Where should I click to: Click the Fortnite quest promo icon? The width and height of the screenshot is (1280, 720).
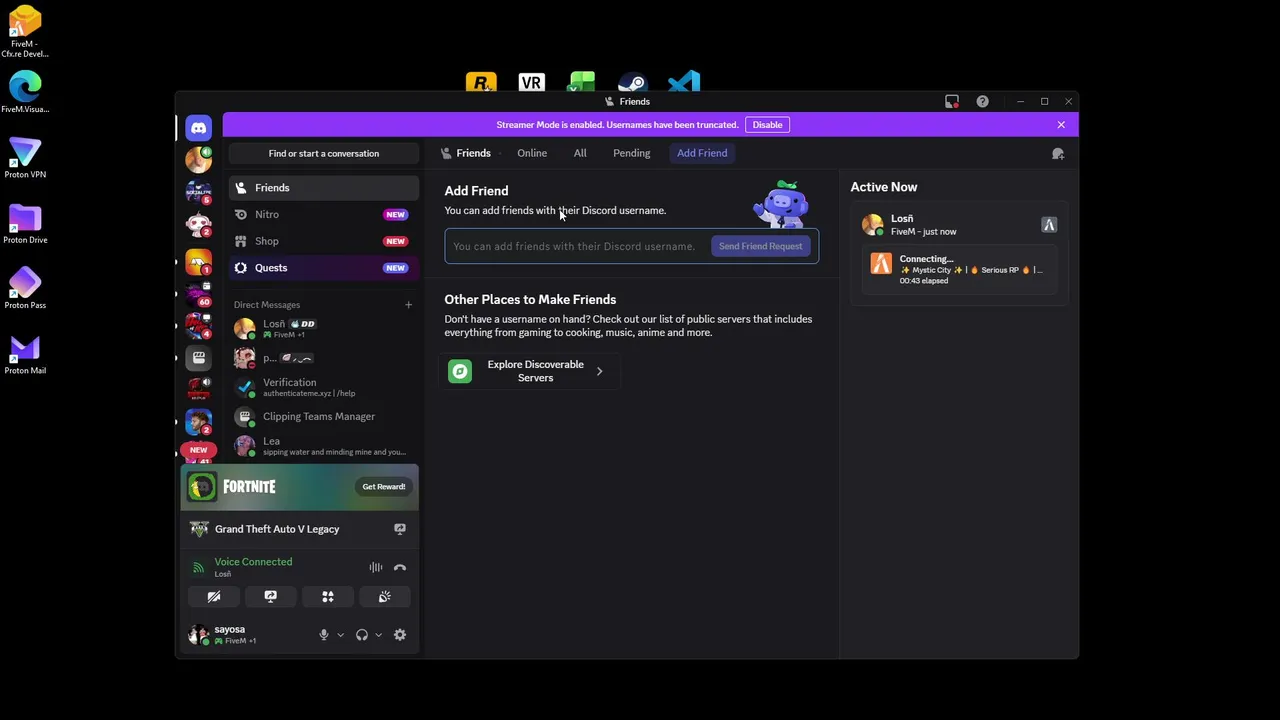(202, 486)
